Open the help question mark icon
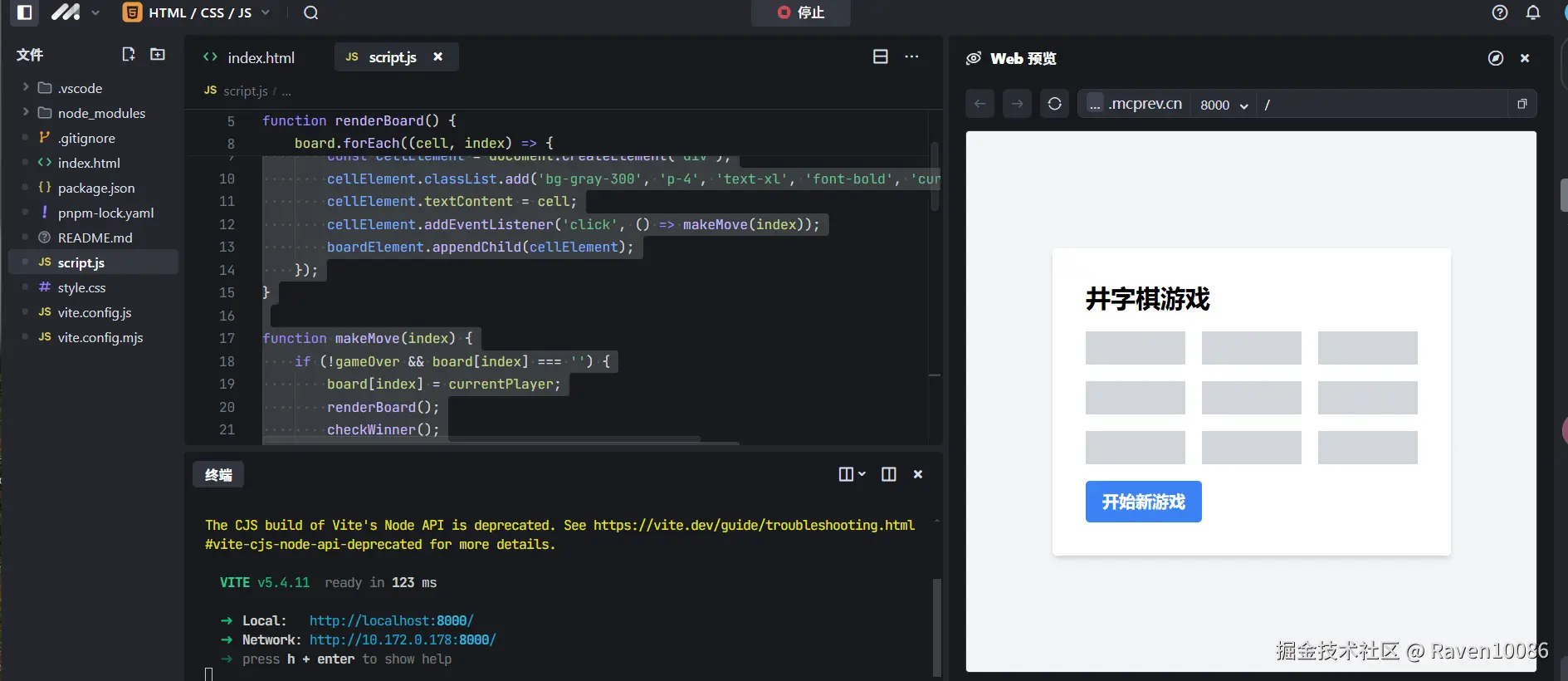 1499,12
